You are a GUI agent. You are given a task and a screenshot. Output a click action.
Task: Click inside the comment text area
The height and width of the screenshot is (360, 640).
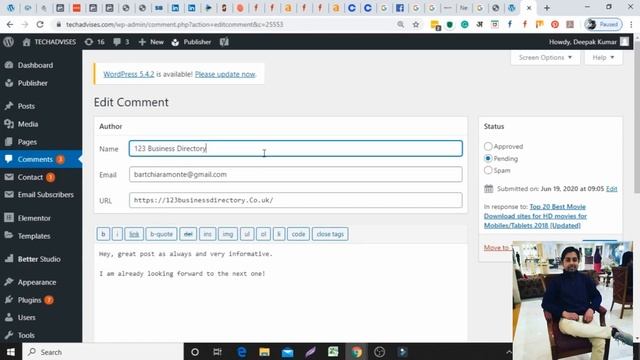point(281,293)
